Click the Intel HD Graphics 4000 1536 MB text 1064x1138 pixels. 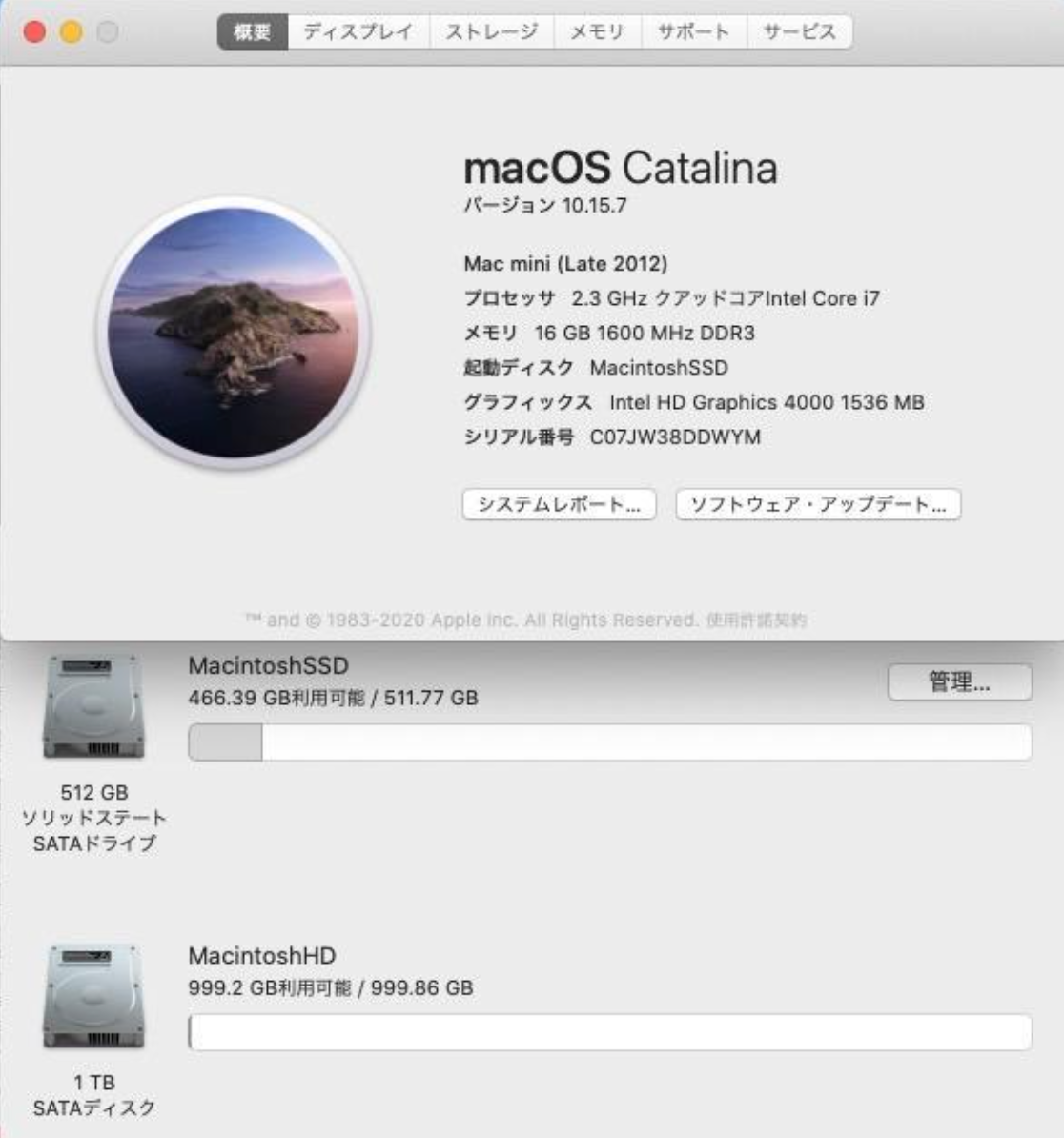click(767, 402)
